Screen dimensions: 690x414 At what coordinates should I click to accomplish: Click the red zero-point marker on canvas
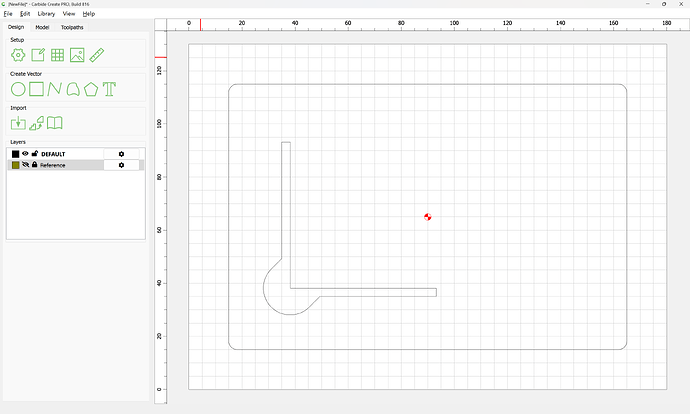coord(428,217)
